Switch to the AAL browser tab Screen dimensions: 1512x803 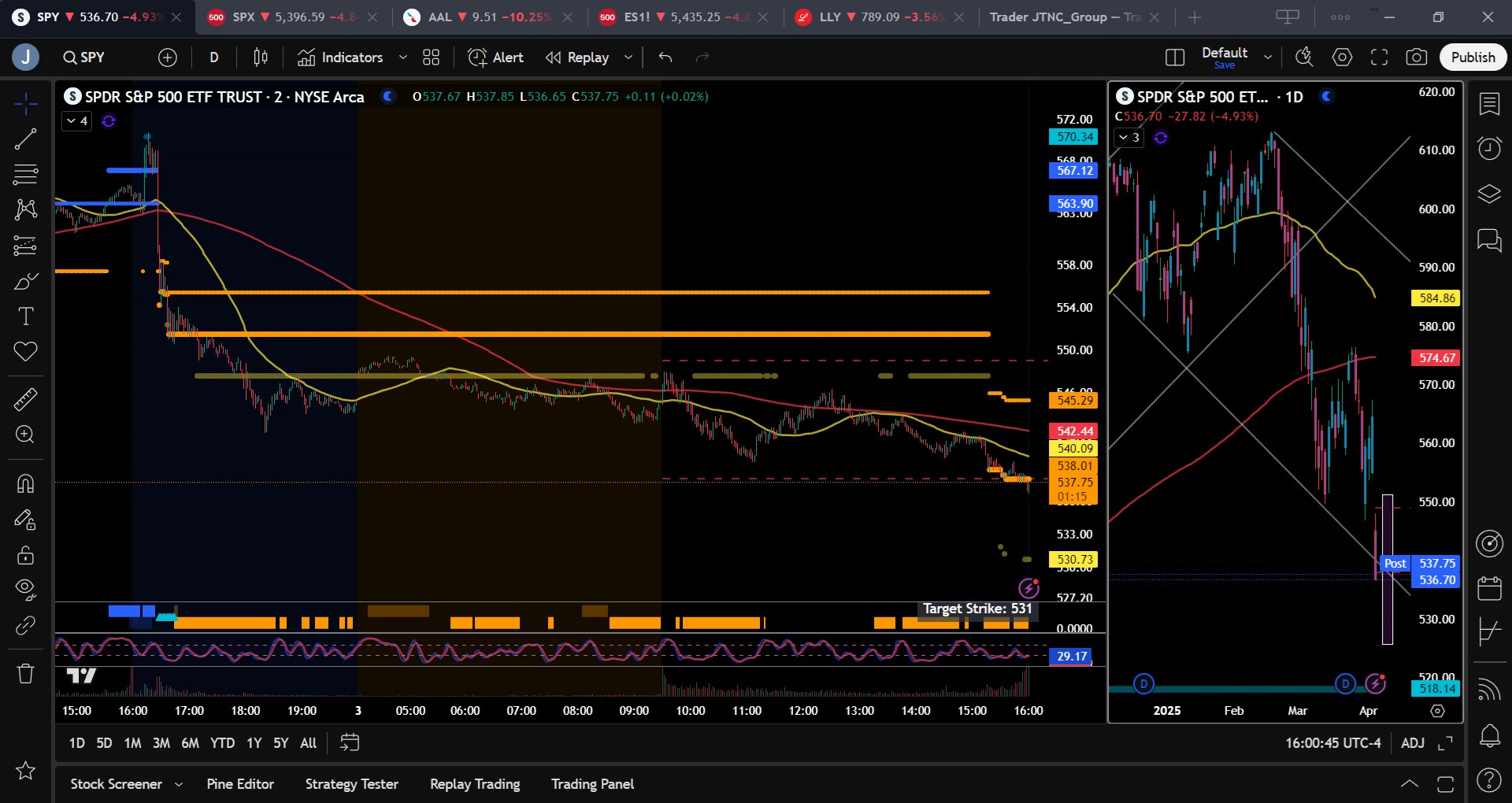pos(487,17)
